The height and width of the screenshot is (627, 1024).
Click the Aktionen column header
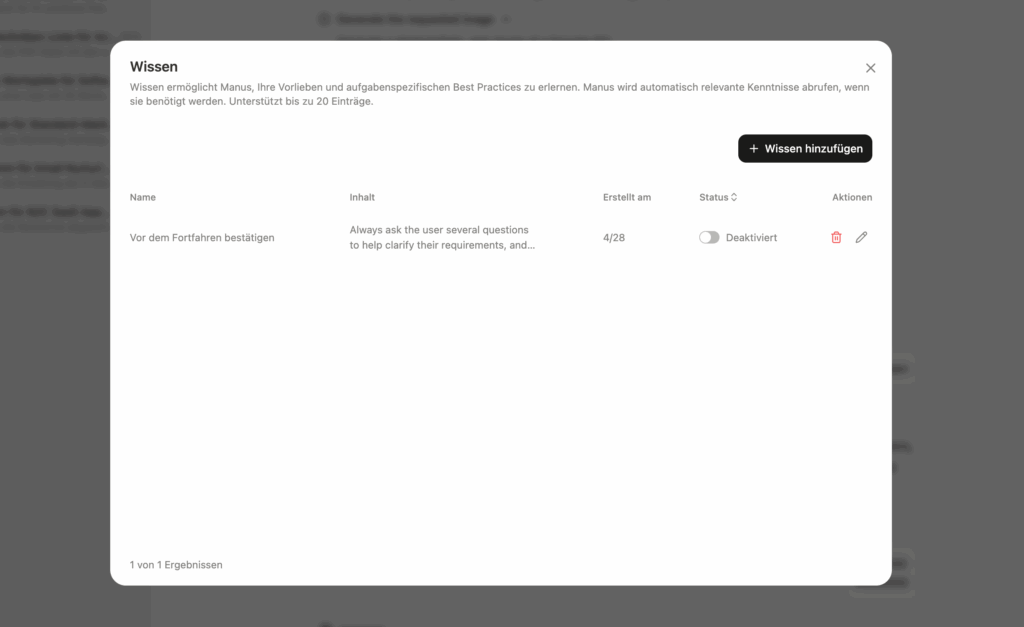click(x=851, y=197)
